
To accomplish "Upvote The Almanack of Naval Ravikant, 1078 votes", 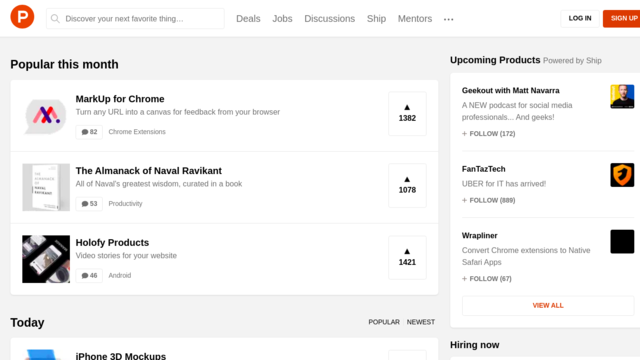I will (407, 185).
